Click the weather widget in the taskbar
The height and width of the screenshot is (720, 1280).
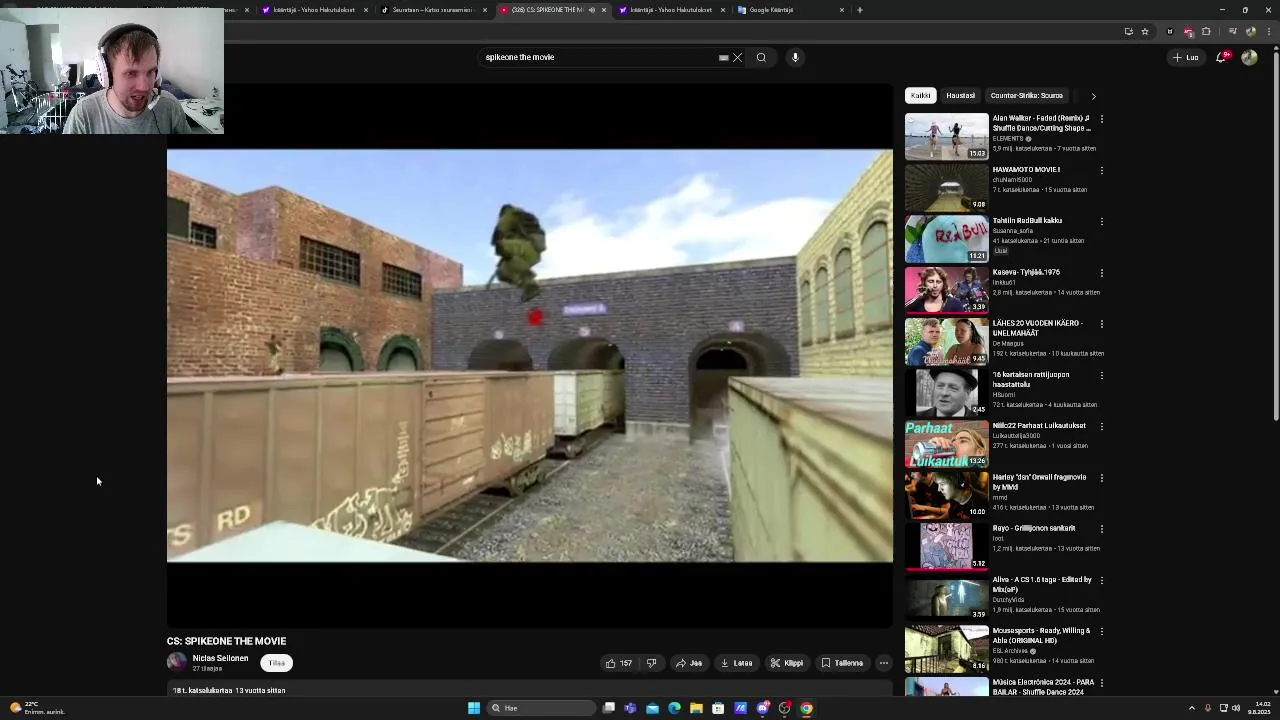(x=36, y=708)
